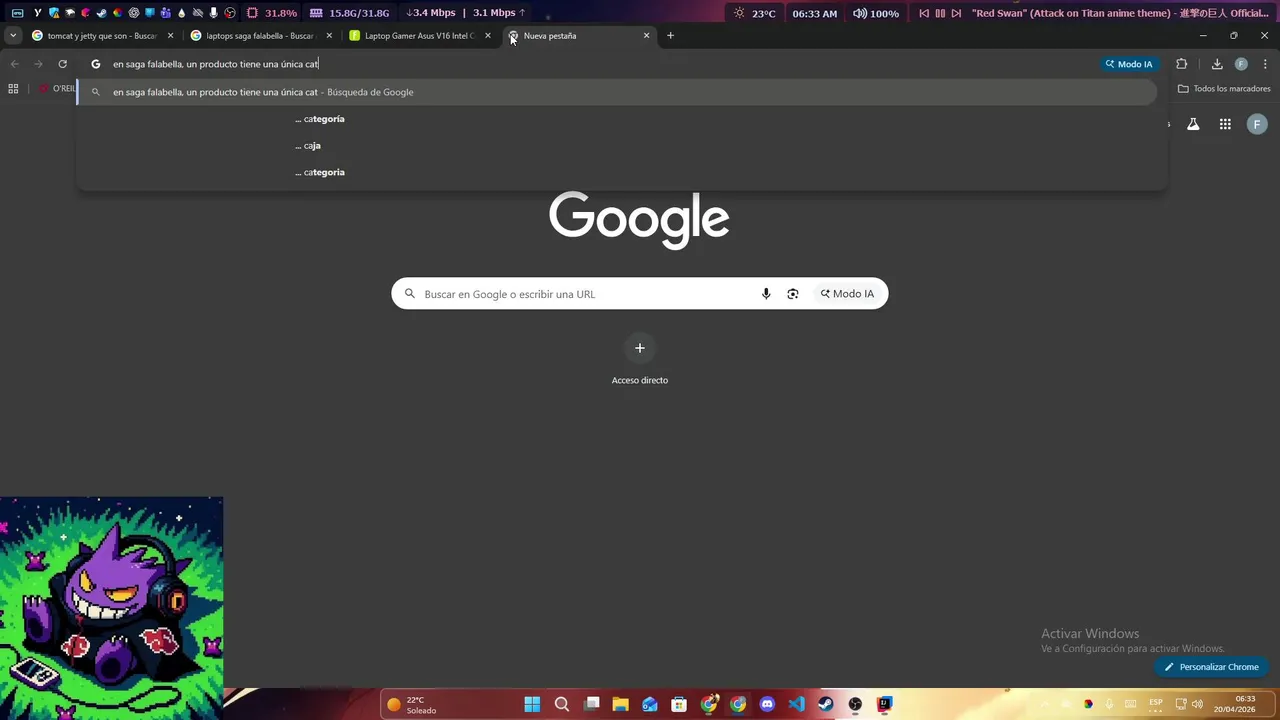Reload the page with the refresh icon
The image size is (1280, 720).
coord(62,64)
